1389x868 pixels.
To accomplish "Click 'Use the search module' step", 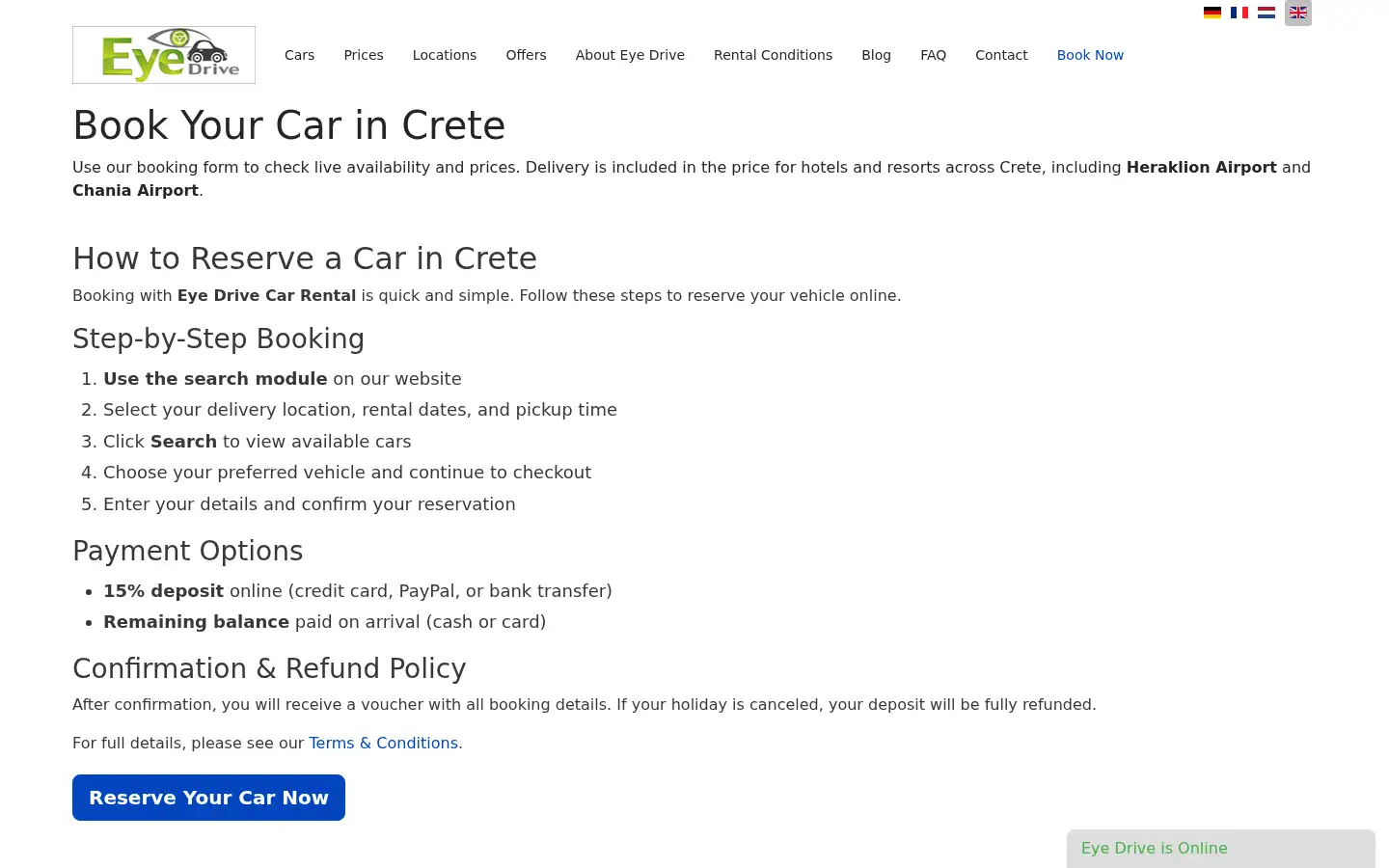I will pos(283,379).
